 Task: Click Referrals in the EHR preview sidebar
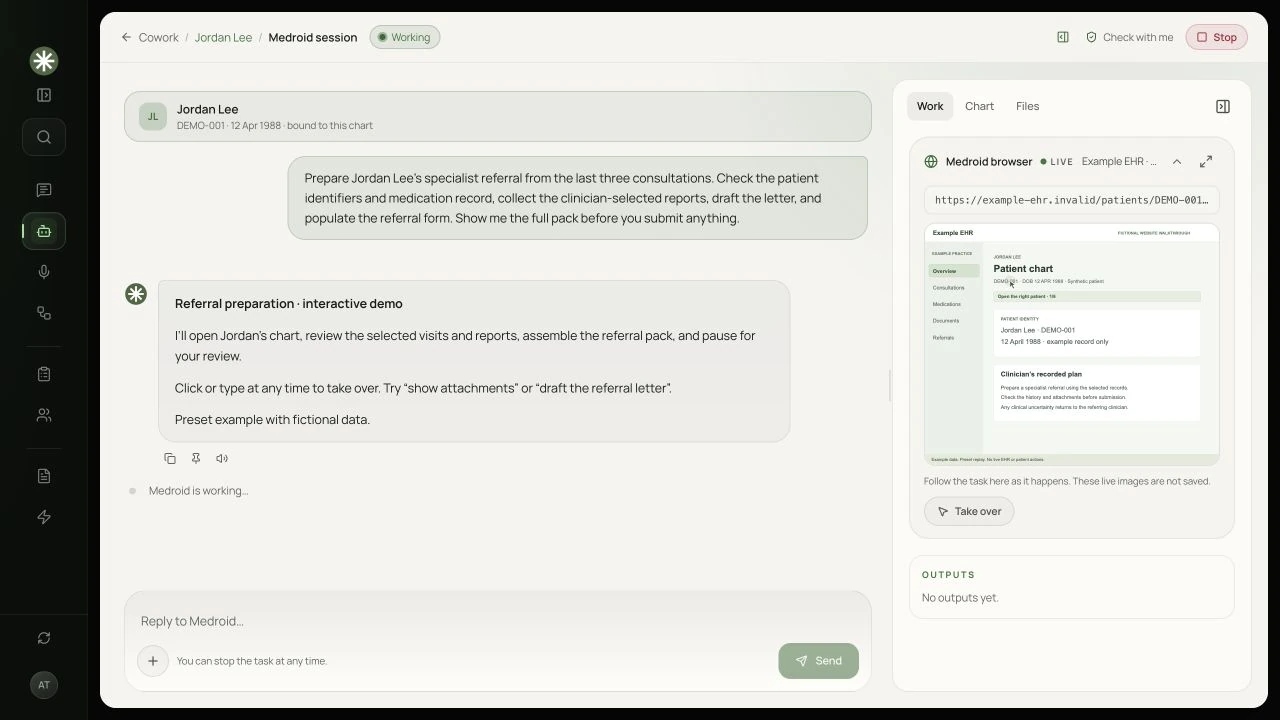[943, 338]
